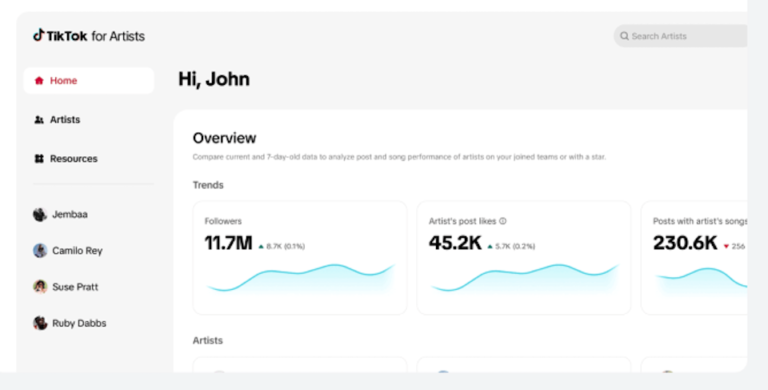
Task: Click the Overview heading
Action: coord(224,138)
